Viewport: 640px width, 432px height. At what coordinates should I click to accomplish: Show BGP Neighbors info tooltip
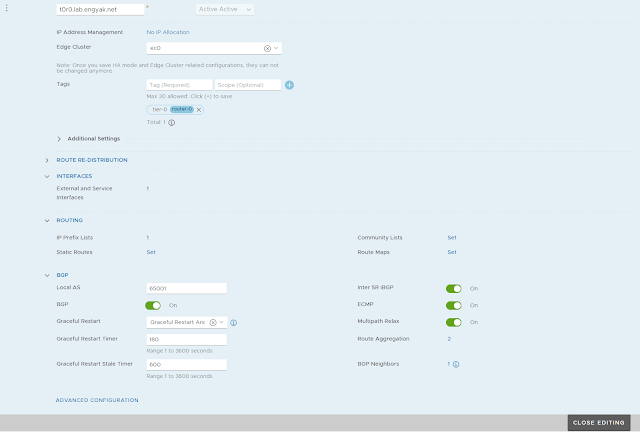point(456,364)
